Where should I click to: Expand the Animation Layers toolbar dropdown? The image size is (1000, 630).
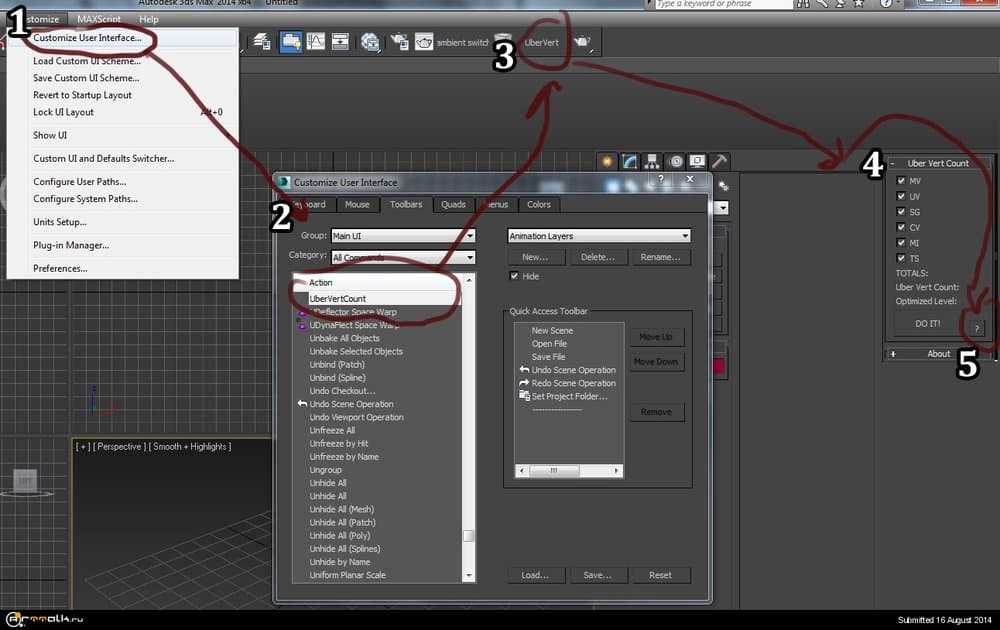[599, 236]
